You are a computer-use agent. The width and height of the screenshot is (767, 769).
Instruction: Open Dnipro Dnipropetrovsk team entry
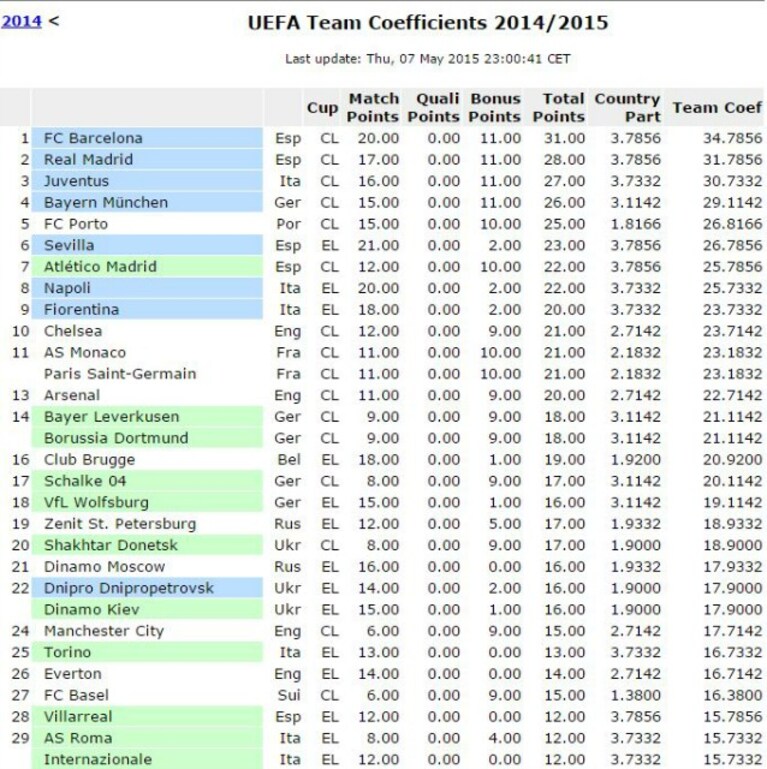point(128,588)
